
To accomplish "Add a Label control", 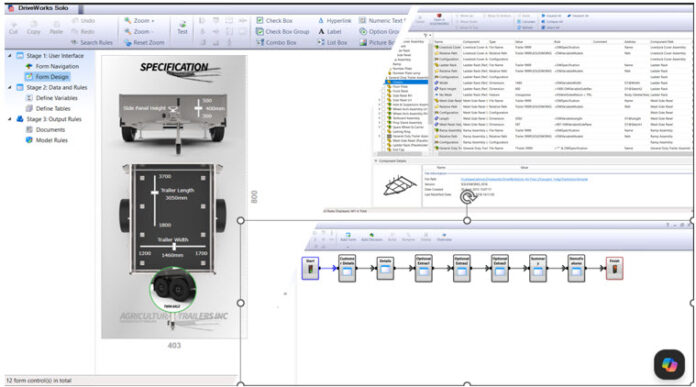I will [x=329, y=32].
